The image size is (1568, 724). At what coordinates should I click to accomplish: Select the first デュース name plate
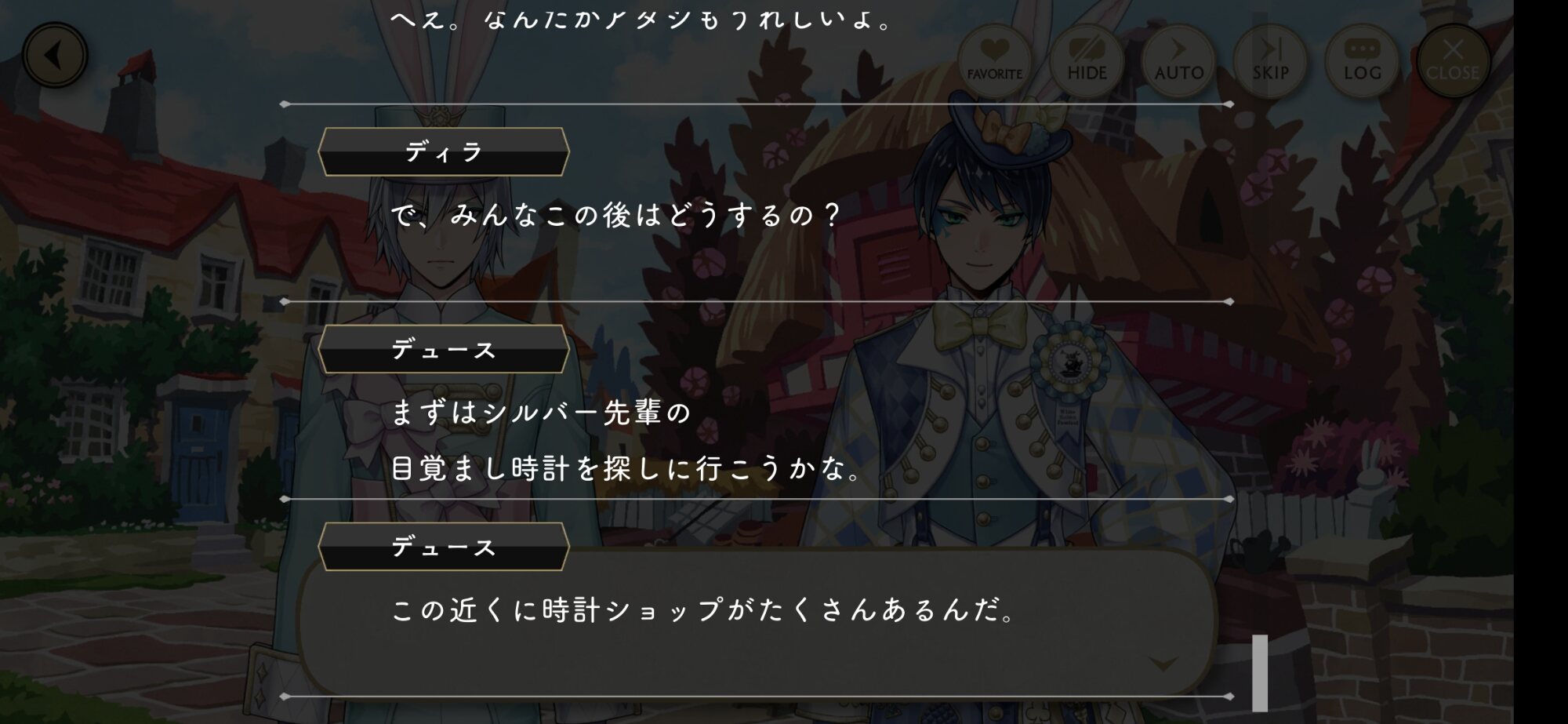point(443,349)
